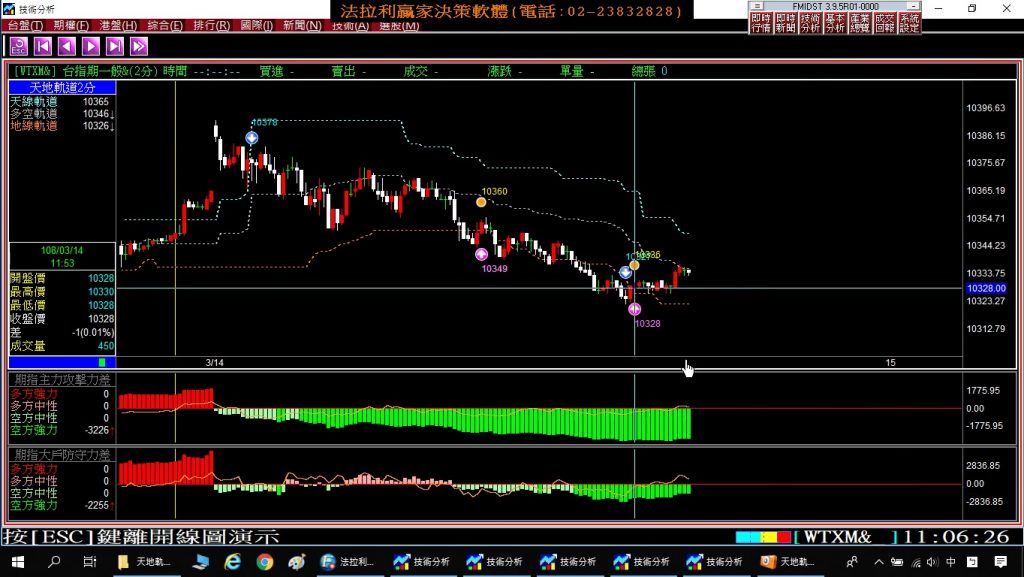Image resolution: width=1024 pixels, height=577 pixels.
Task: Open the 系統設定 system settings button
Action: (909, 23)
